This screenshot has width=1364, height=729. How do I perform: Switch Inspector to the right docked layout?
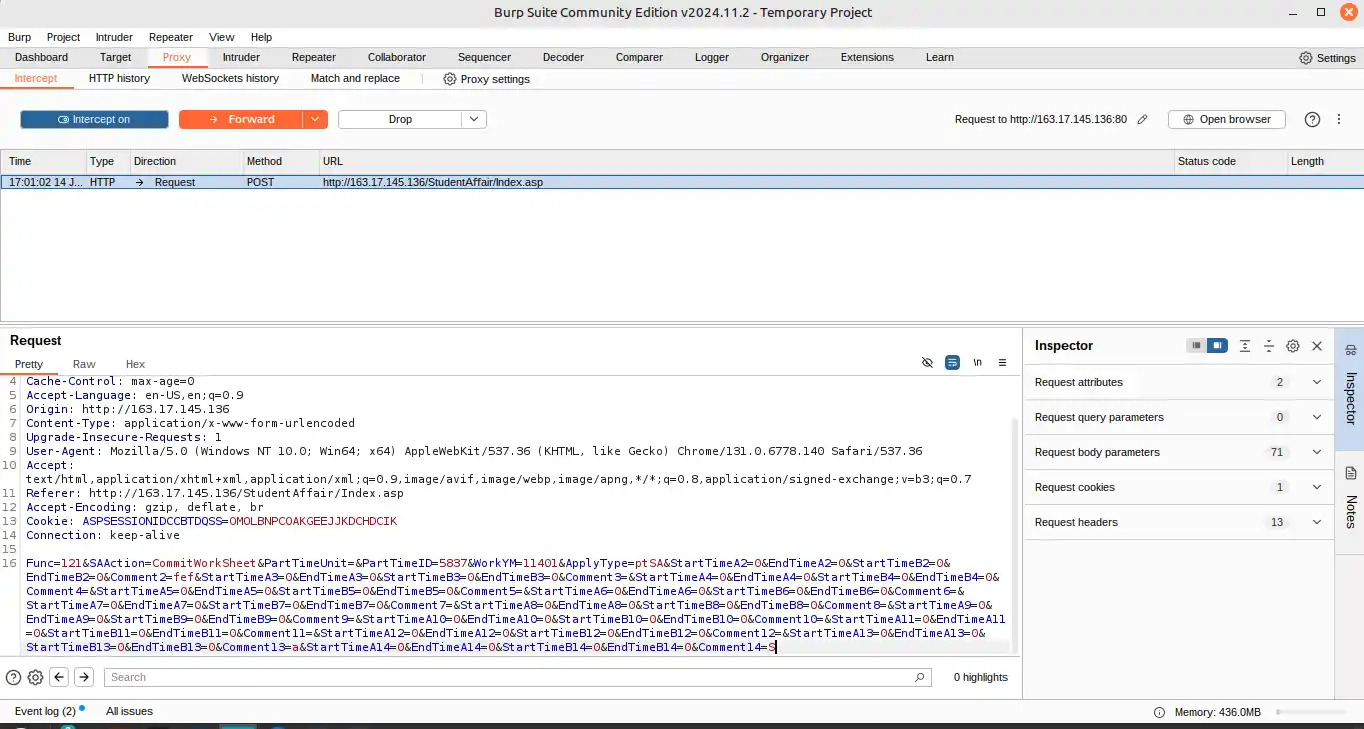click(1217, 346)
